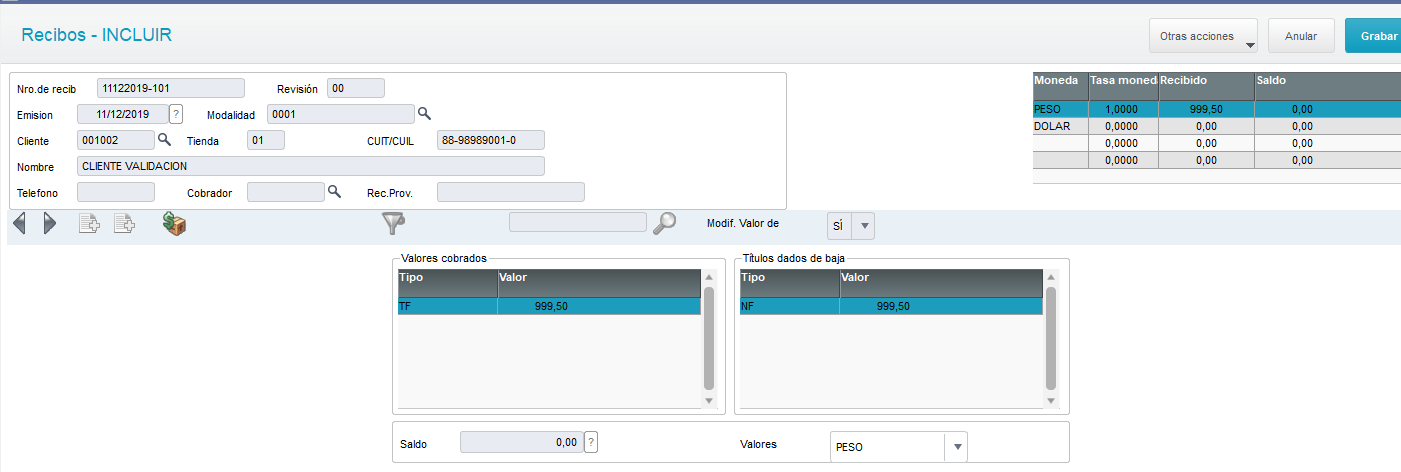Open the dollar-sign box payment icon

(175, 224)
